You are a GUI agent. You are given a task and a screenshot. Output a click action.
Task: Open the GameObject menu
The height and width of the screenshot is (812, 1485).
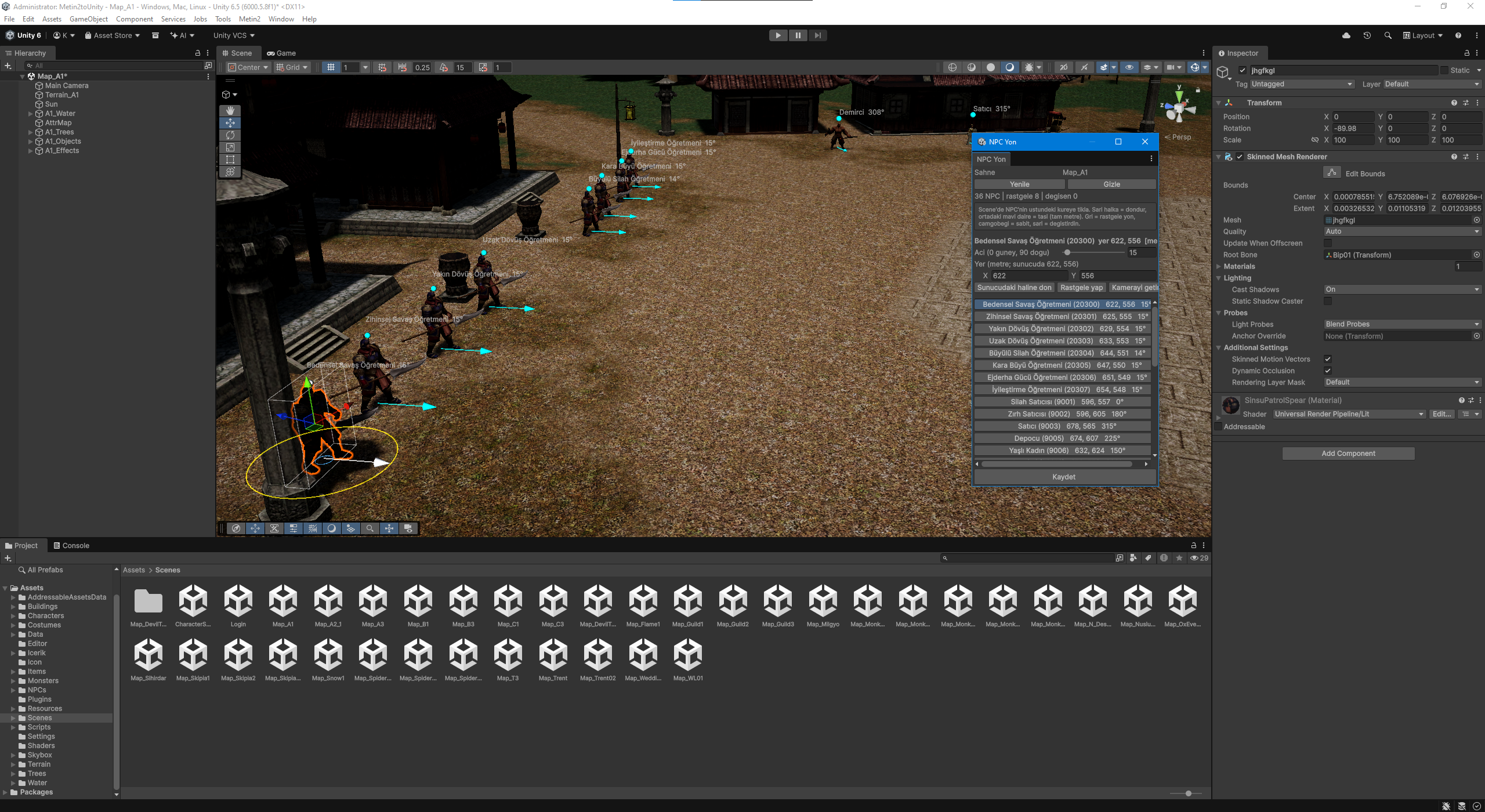[x=89, y=19]
